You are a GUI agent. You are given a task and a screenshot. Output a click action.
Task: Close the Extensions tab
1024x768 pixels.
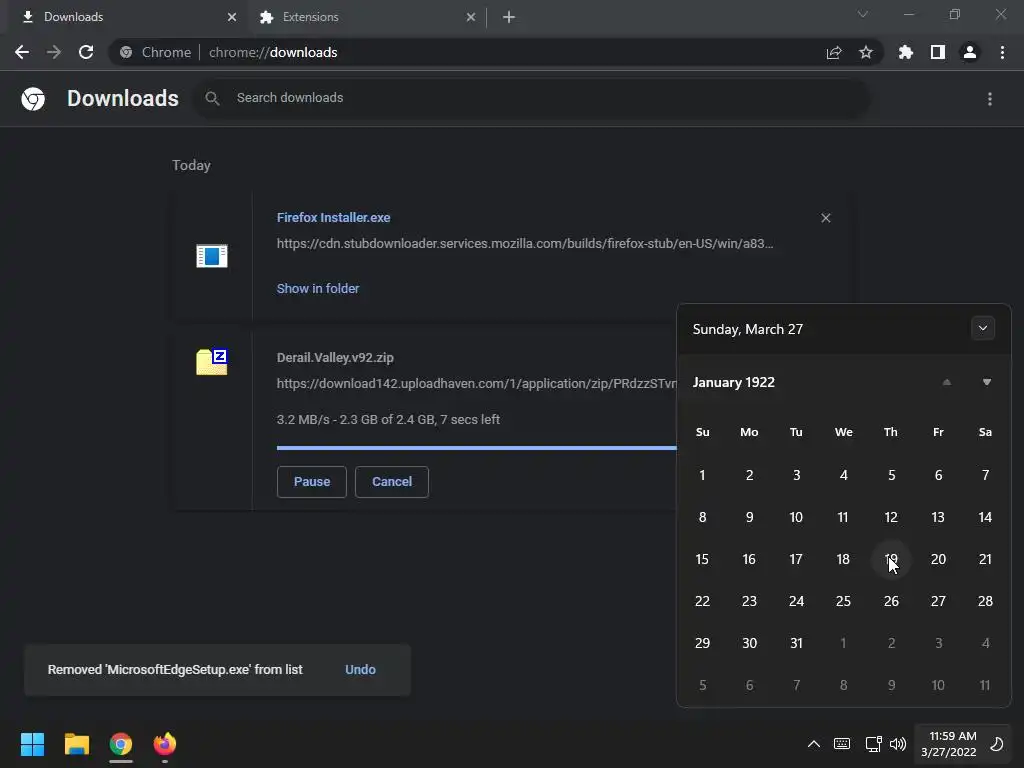click(x=471, y=17)
